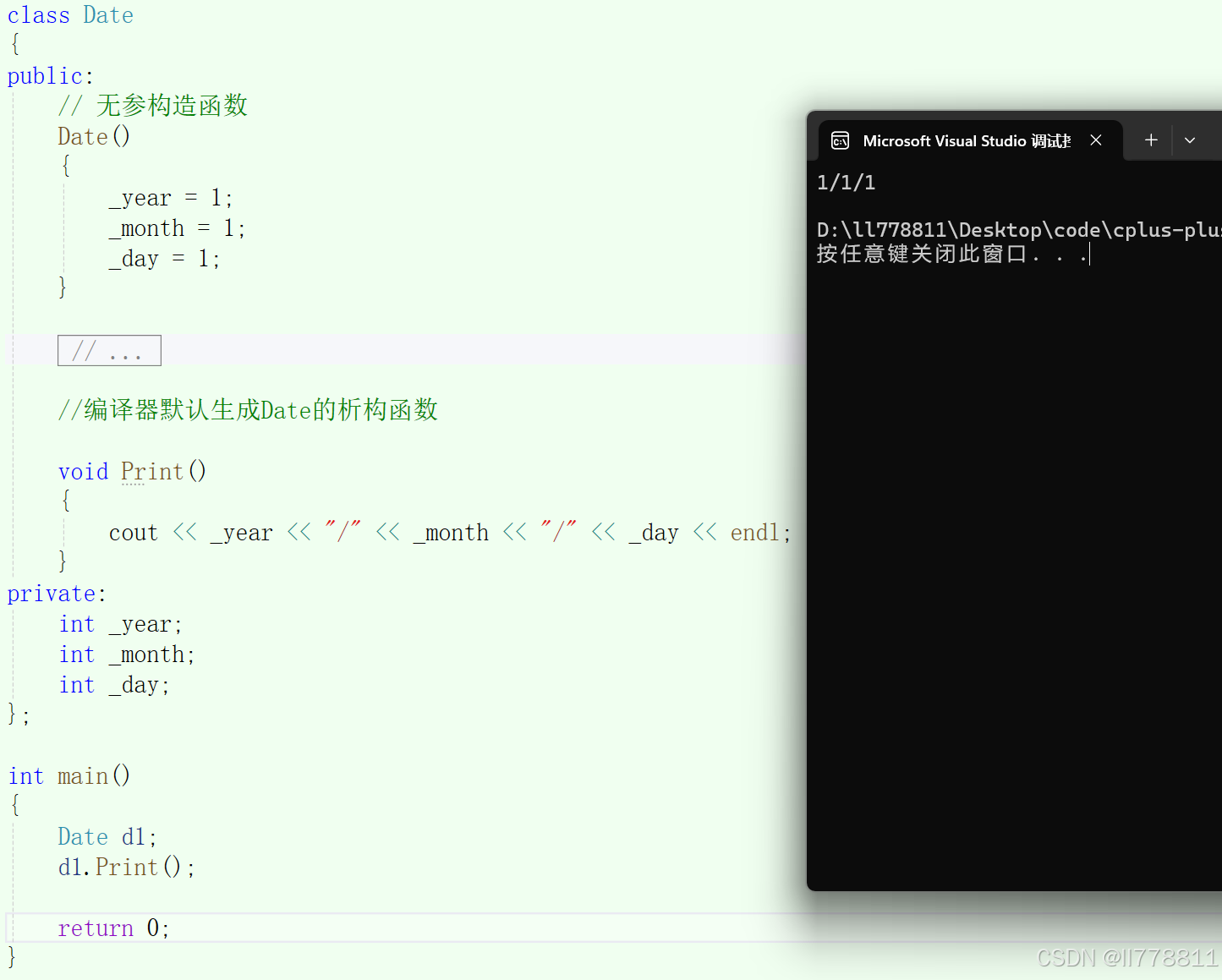Click the 'int _year;' member declaration
Image resolution: width=1222 pixels, height=980 pixels.
click(x=120, y=624)
